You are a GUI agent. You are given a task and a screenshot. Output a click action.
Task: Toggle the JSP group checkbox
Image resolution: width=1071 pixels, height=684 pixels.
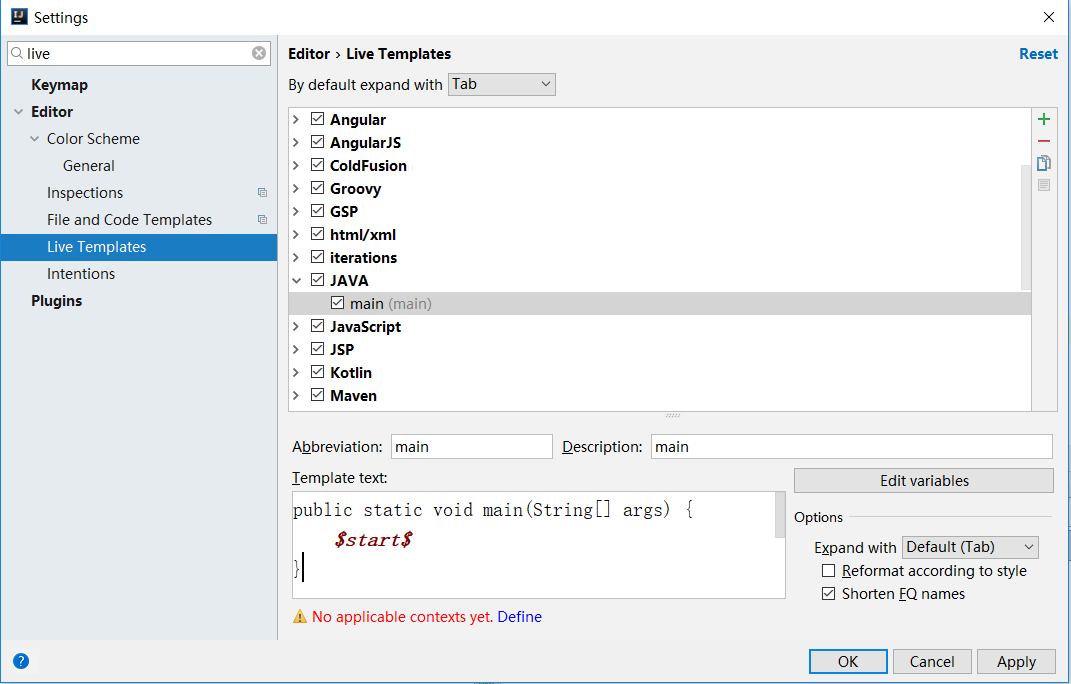coord(317,349)
